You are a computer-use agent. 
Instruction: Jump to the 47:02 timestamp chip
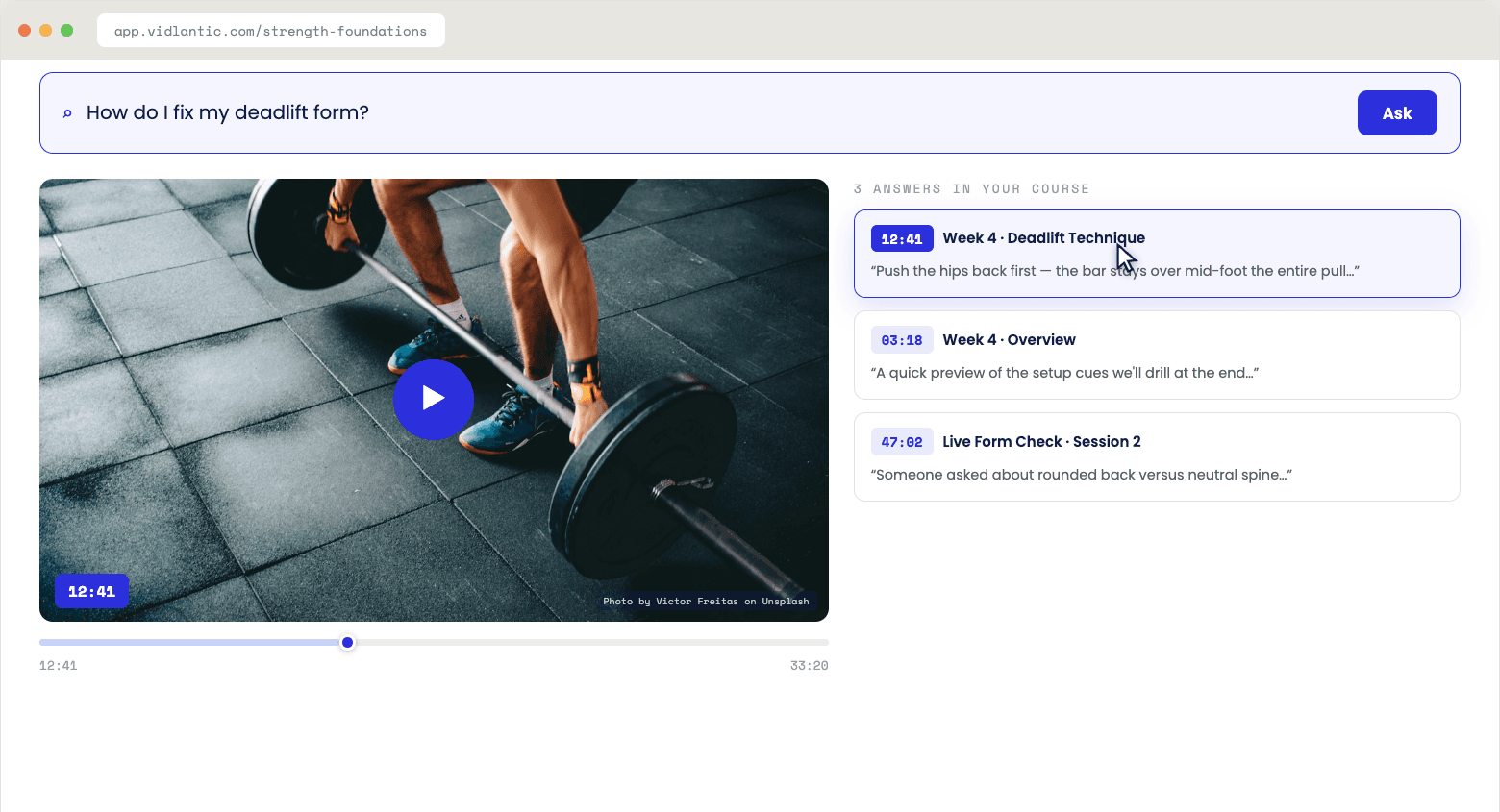coord(902,442)
